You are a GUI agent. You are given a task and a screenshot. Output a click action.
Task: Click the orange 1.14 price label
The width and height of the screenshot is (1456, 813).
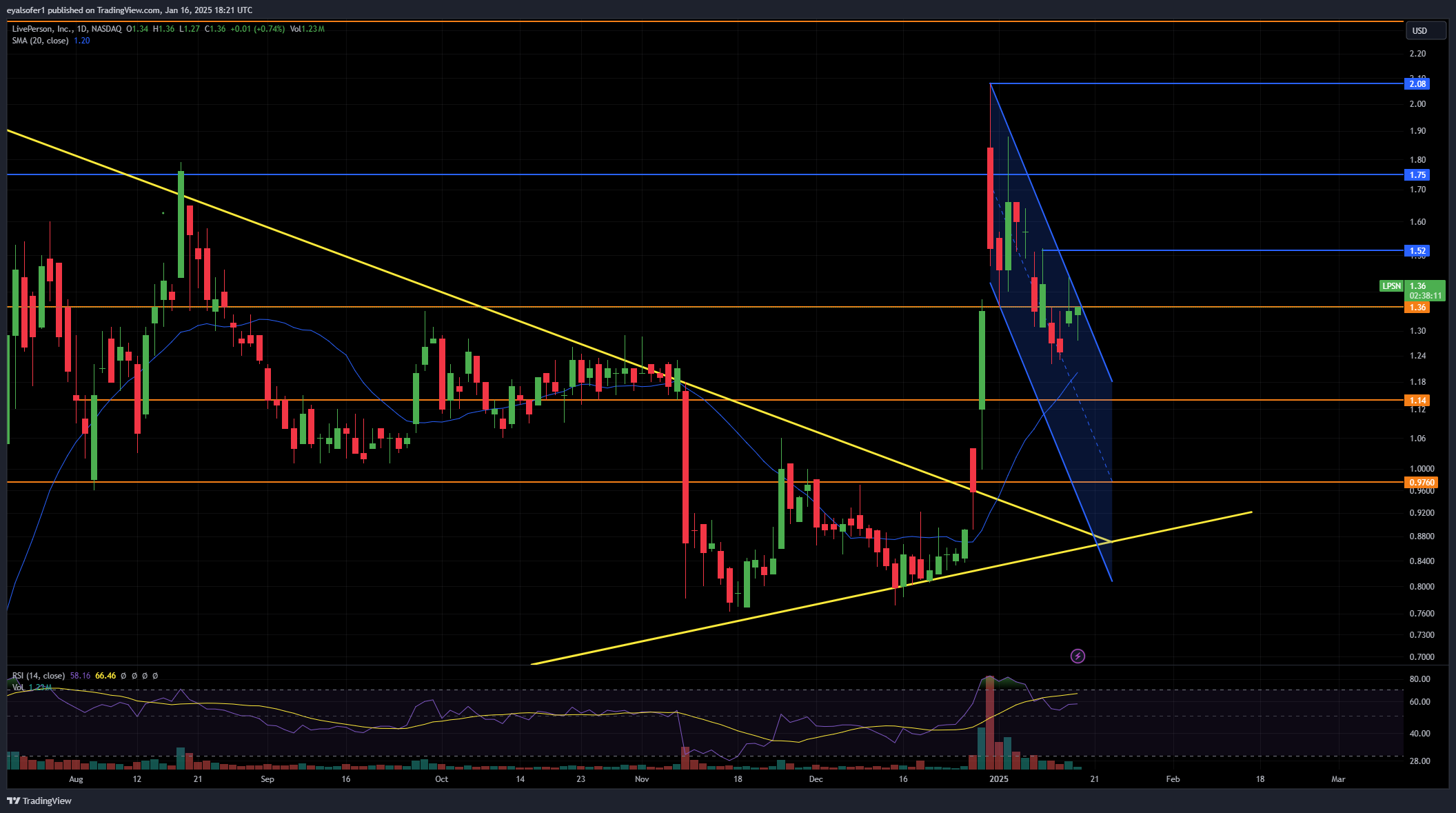pos(1417,401)
